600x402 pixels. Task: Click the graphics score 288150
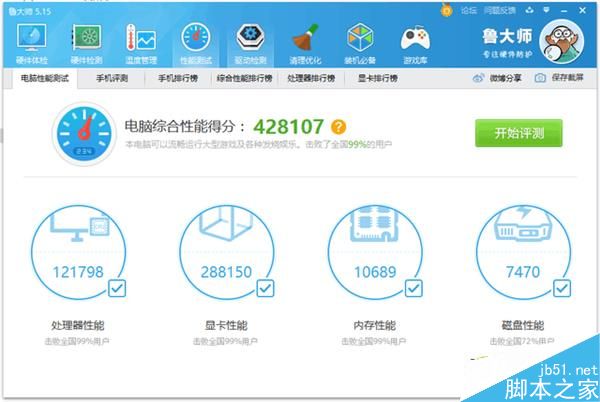[x=226, y=272]
